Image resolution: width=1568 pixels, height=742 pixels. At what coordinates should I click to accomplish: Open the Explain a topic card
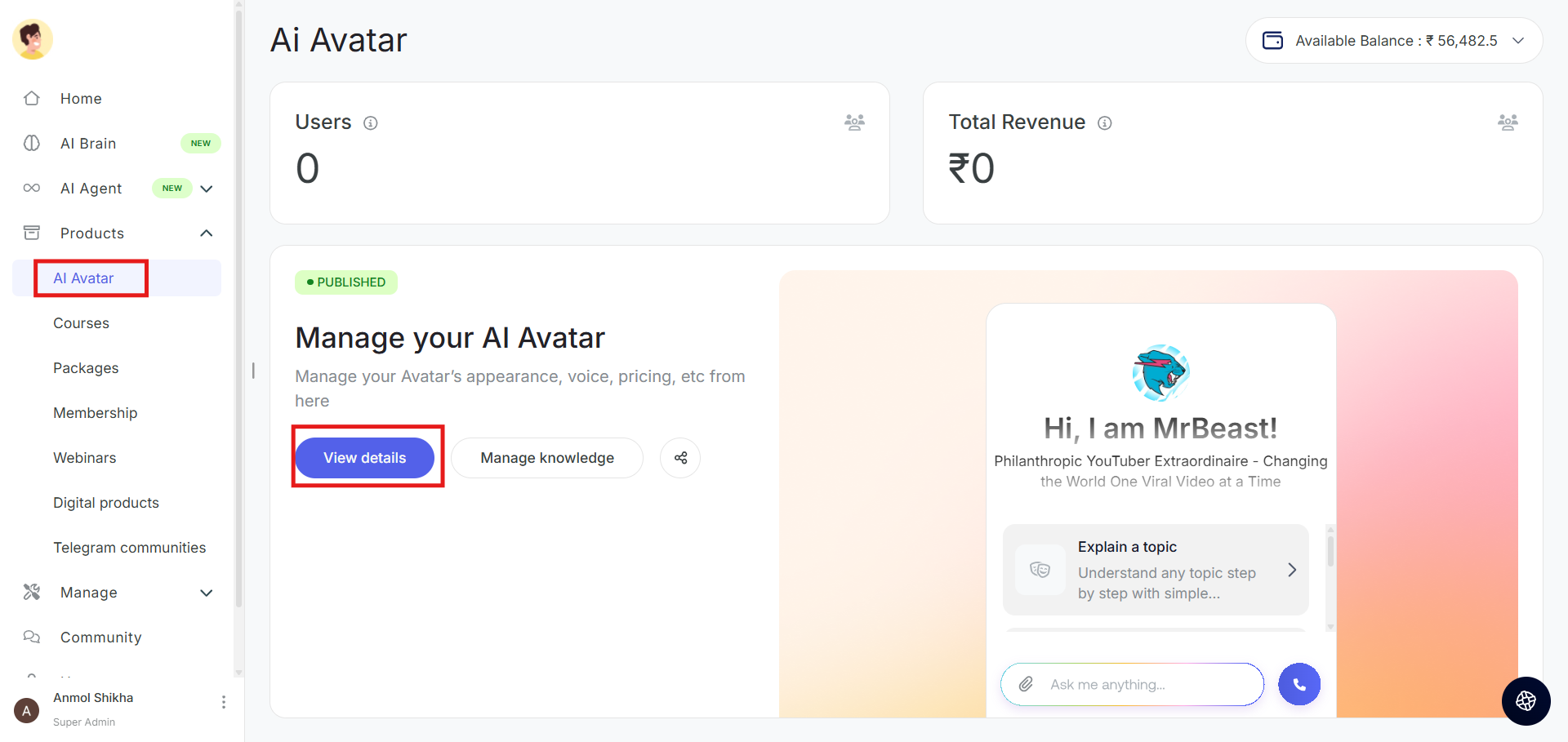tap(1156, 570)
